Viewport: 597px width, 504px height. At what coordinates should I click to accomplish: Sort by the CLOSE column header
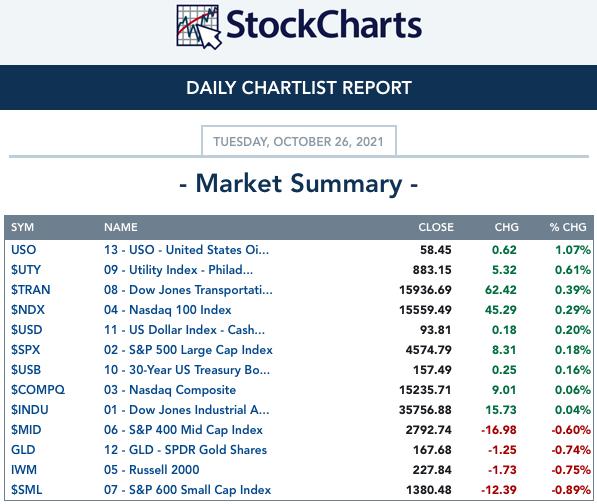pos(436,227)
